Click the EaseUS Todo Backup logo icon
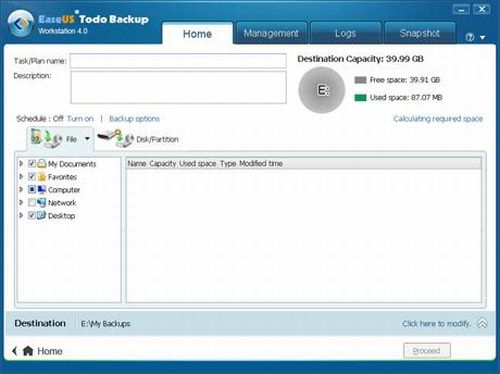 tap(21, 23)
